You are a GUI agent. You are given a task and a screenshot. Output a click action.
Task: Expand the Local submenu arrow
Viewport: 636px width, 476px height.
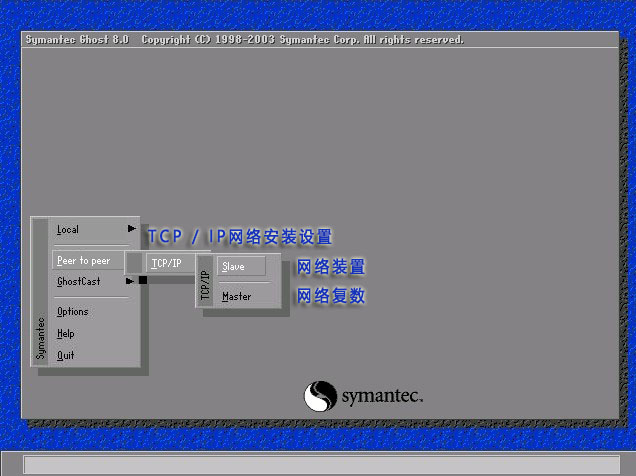click(131, 229)
